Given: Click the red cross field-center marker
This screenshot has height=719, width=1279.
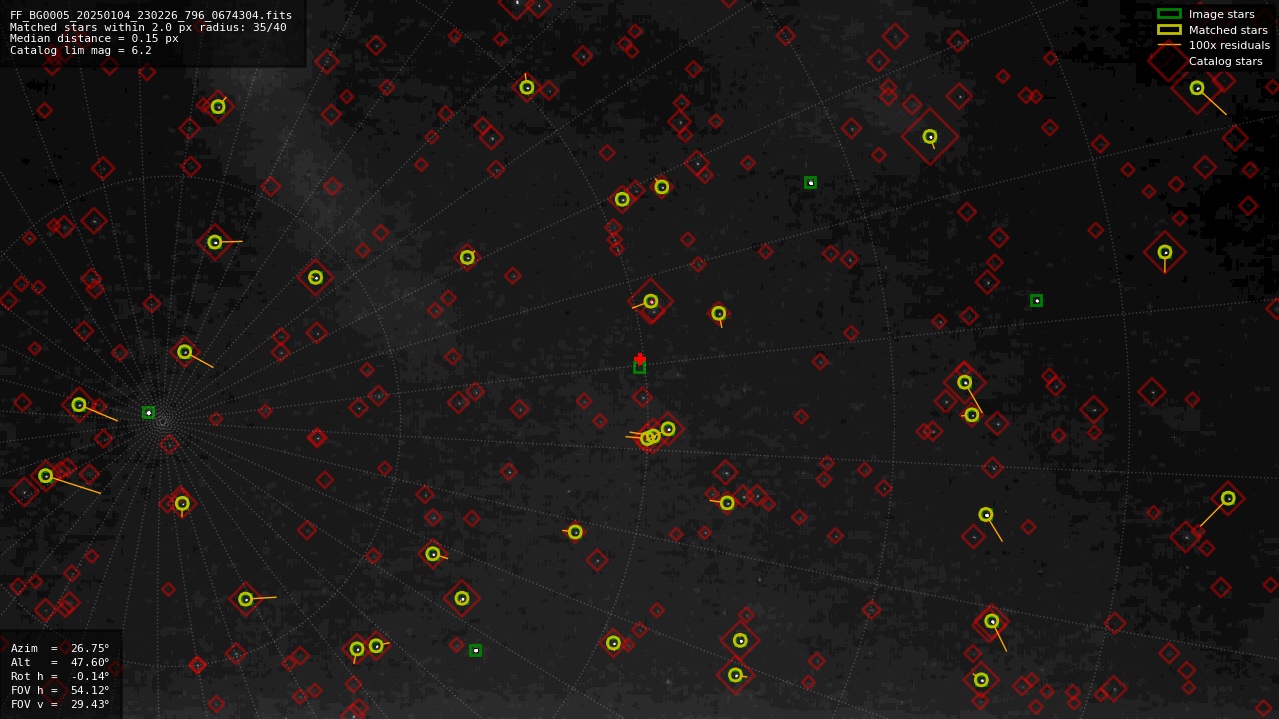Looking at the screenshot, I should [x=640, y=359].
